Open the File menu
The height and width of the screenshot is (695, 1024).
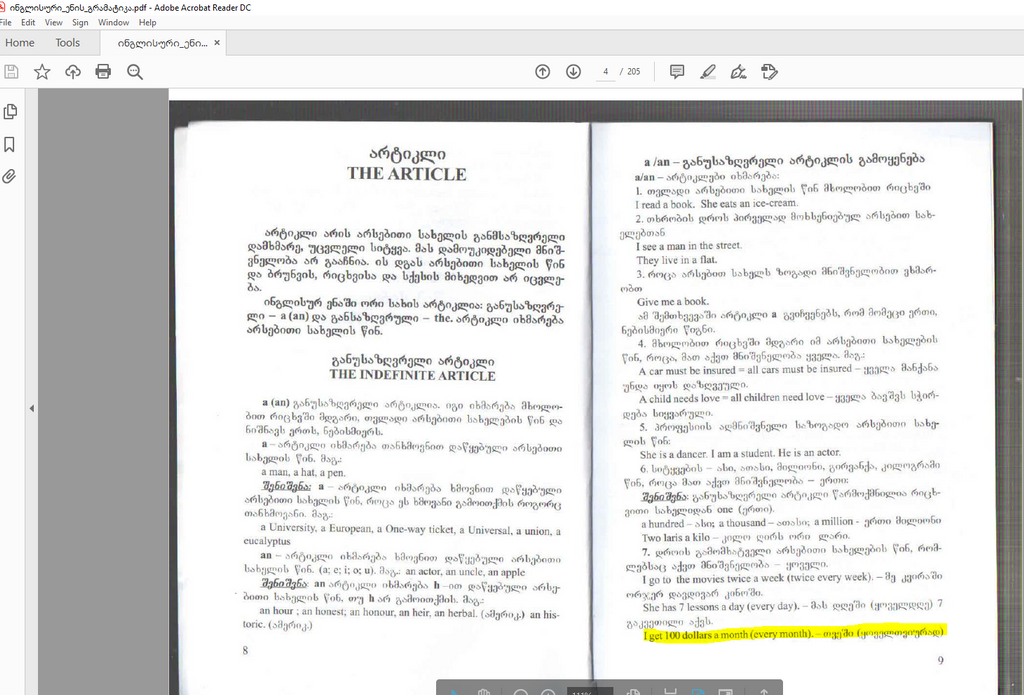5,22
